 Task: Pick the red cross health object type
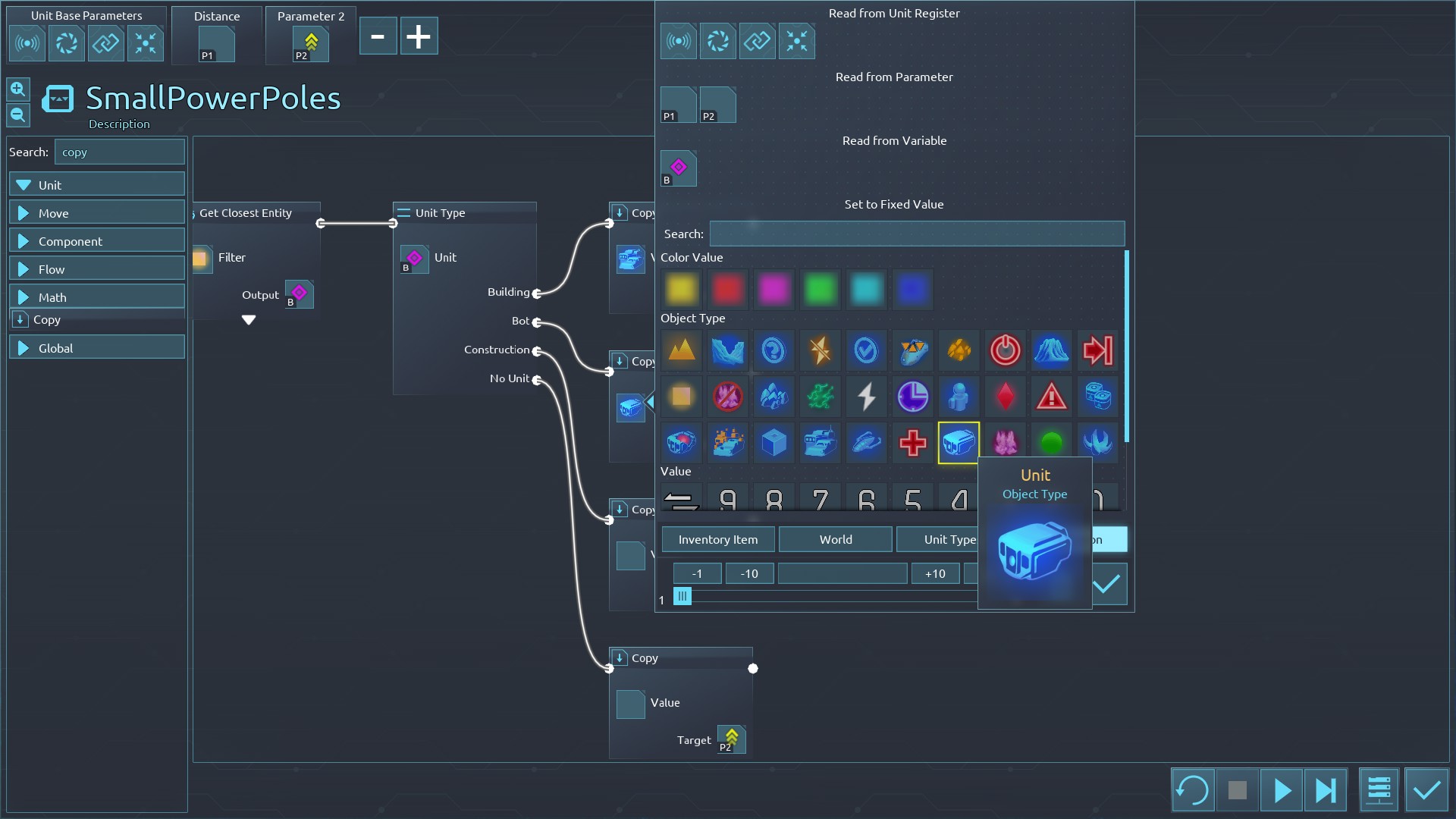(x=912, y=442)
